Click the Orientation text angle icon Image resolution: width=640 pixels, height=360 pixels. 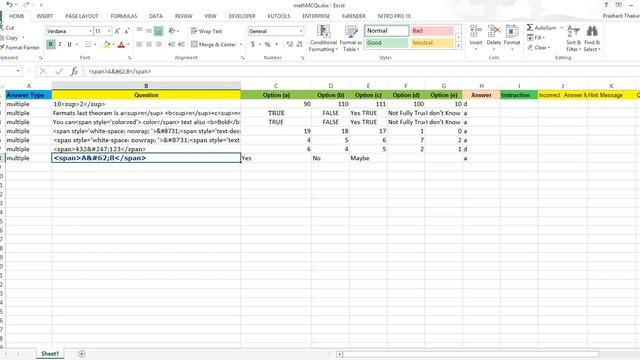point(172,31)
